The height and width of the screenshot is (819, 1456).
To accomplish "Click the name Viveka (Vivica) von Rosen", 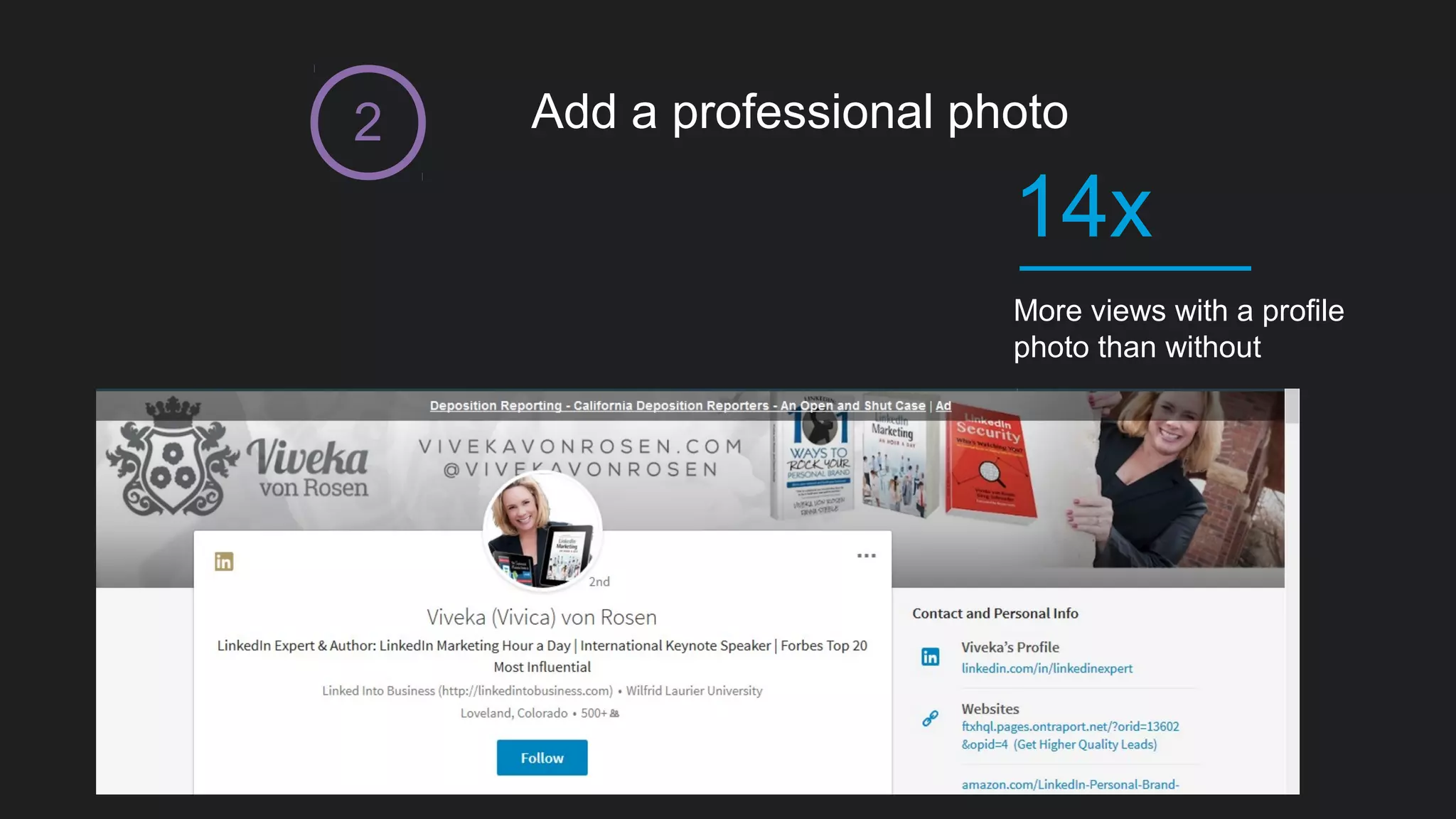I will [x=542, y=616].
